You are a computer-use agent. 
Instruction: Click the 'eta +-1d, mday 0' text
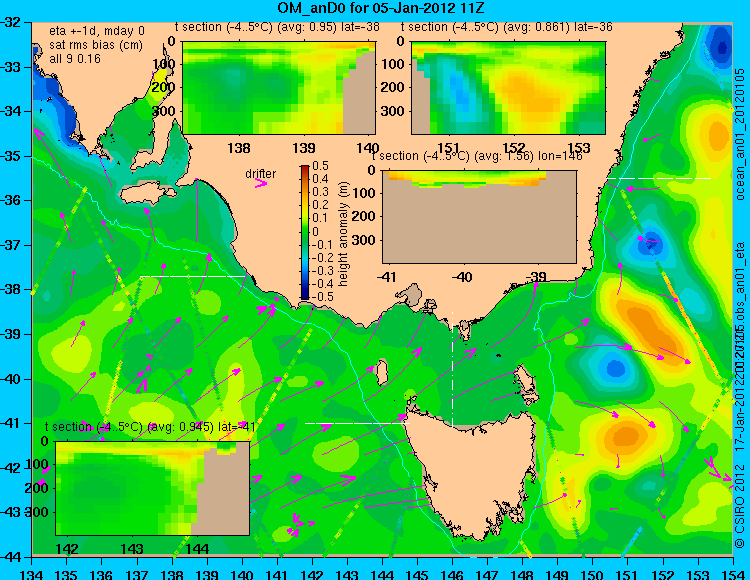click(x=97, y=31)
